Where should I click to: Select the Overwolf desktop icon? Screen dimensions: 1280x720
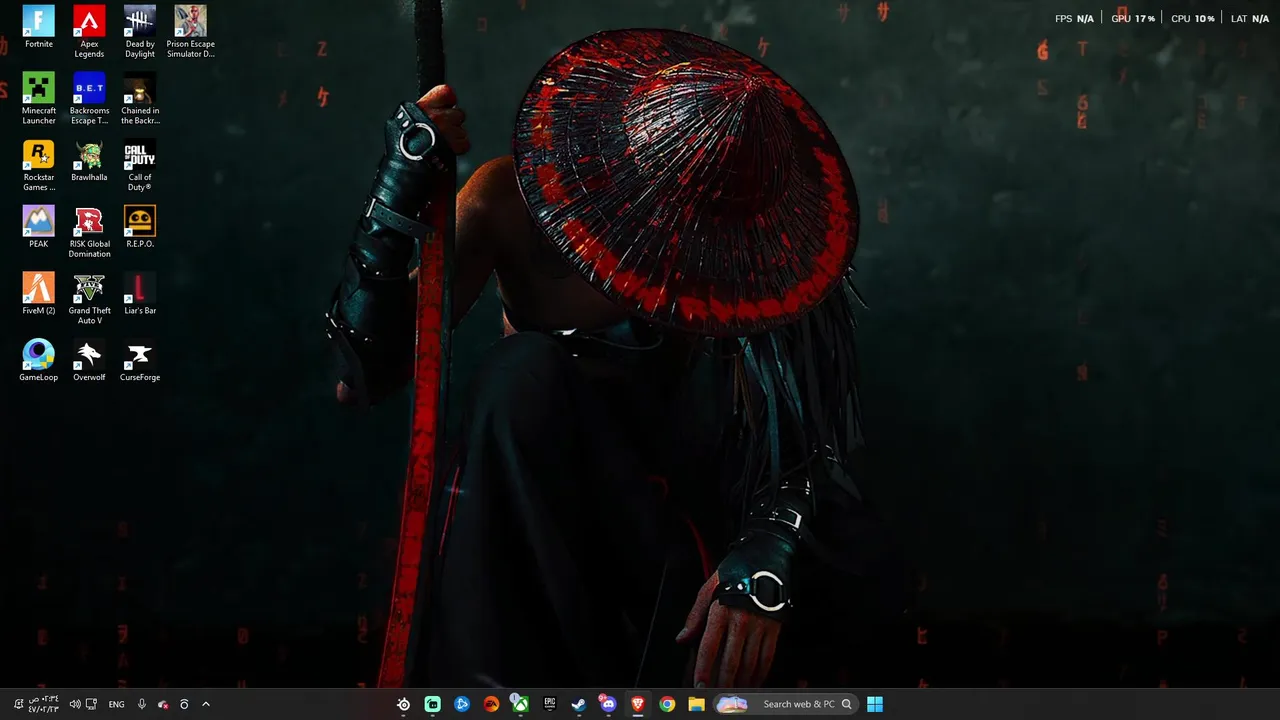click(89, 361)
